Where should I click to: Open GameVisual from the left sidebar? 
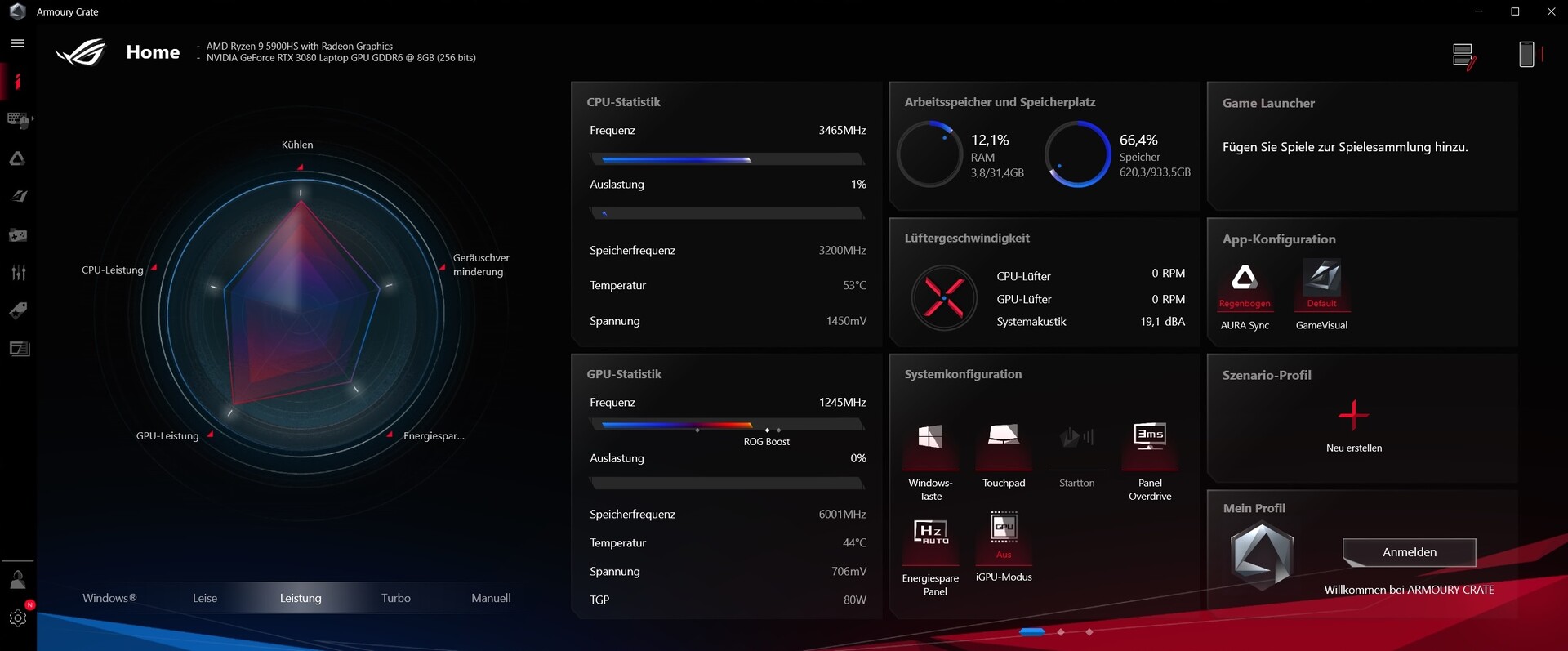point(18,196)
